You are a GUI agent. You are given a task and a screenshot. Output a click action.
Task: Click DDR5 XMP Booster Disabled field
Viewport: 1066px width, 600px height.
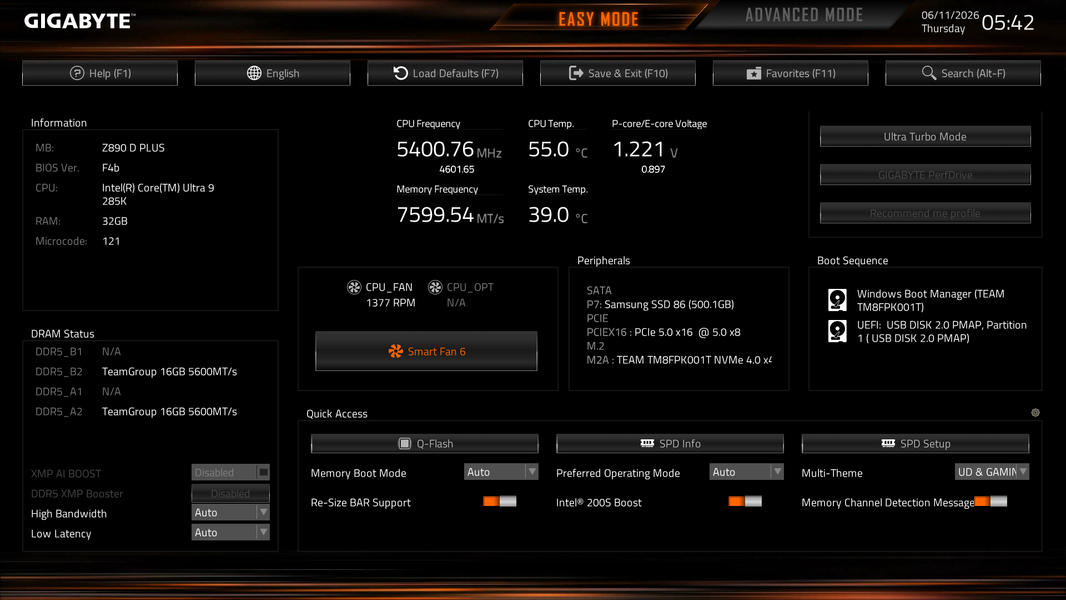click(230, 493)
